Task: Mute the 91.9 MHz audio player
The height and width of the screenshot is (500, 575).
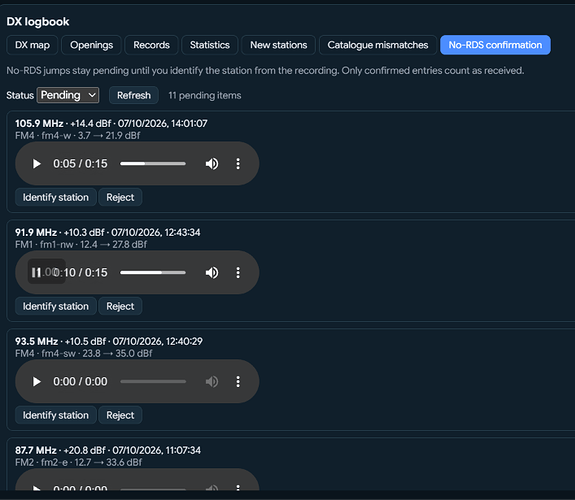Action: click(212, 273)
